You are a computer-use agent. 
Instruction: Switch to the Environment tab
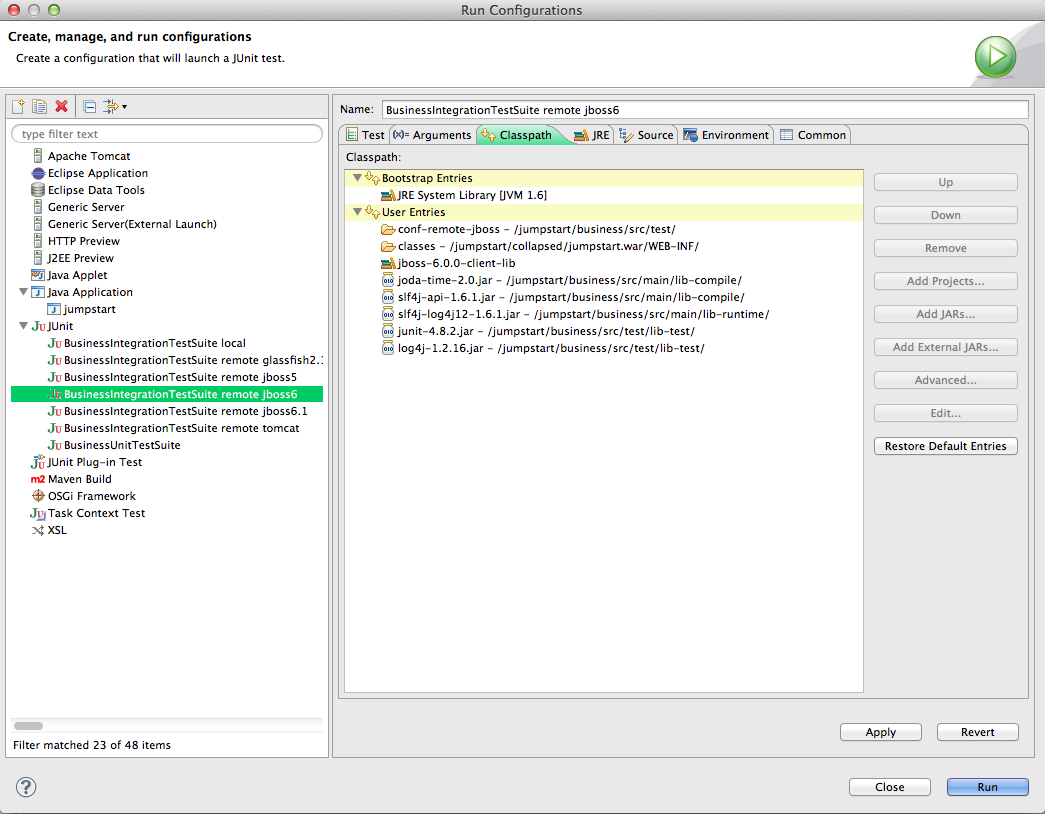(725, 135)
